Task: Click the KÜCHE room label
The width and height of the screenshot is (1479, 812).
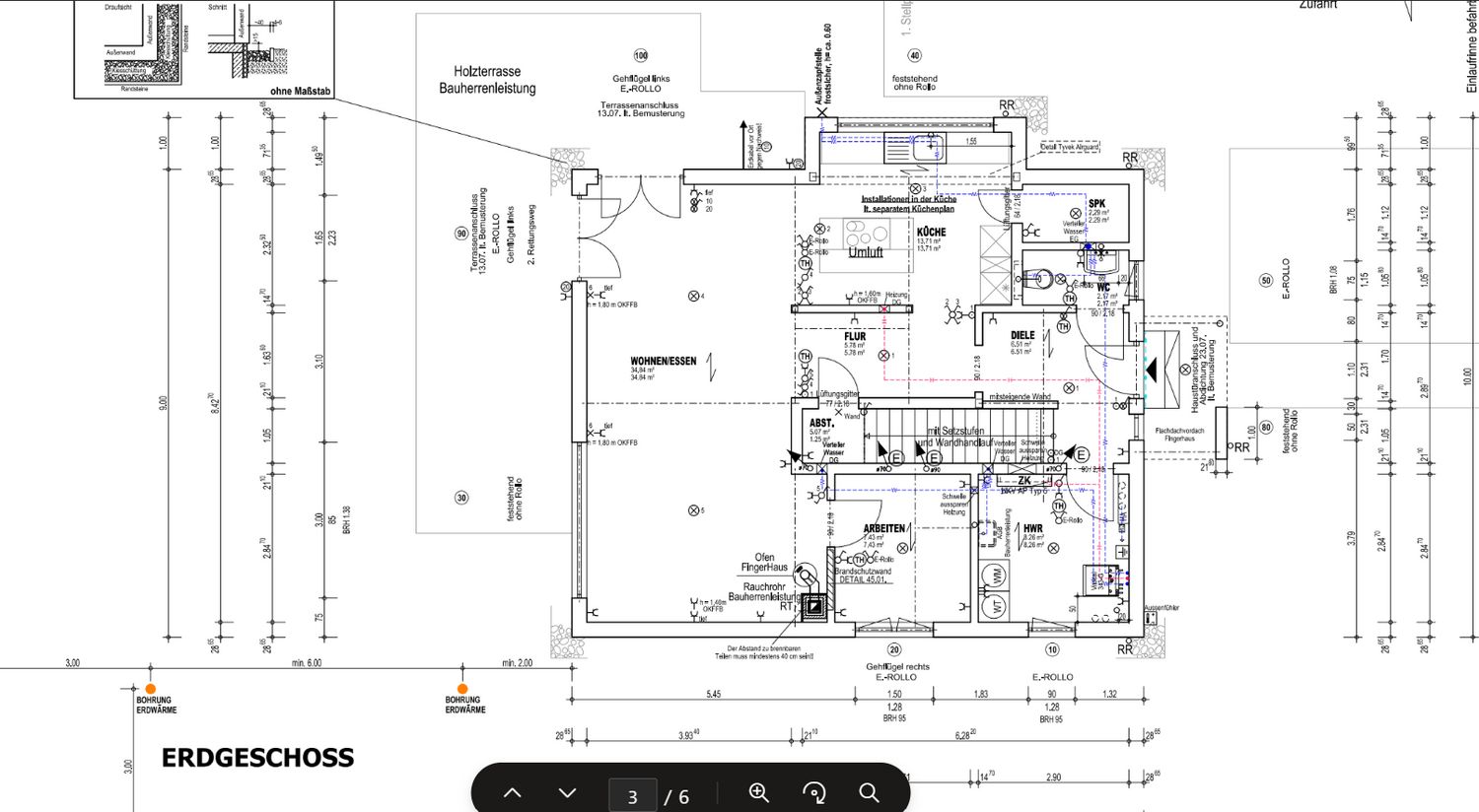Action: [x=931, y=233]
